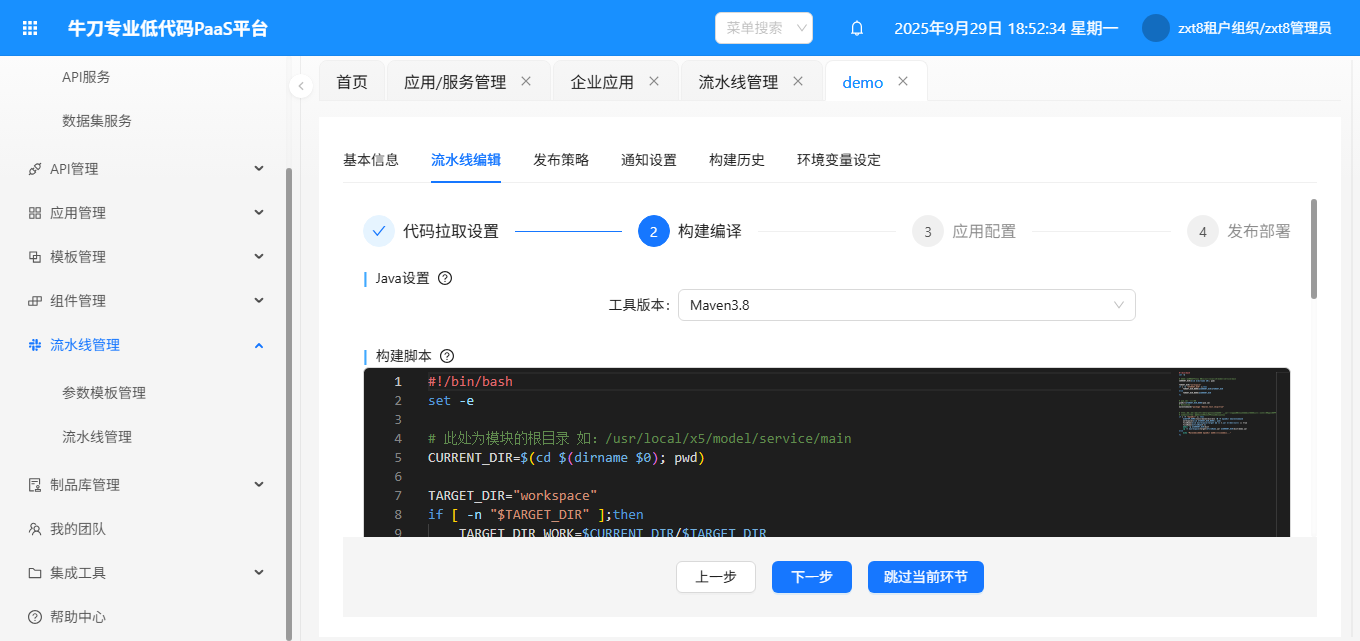Image resolution: width=1360 pixels, height=641 pixels.
Task: Collapse the sidebar with arrow icon
Action: [x=301, y=86]
